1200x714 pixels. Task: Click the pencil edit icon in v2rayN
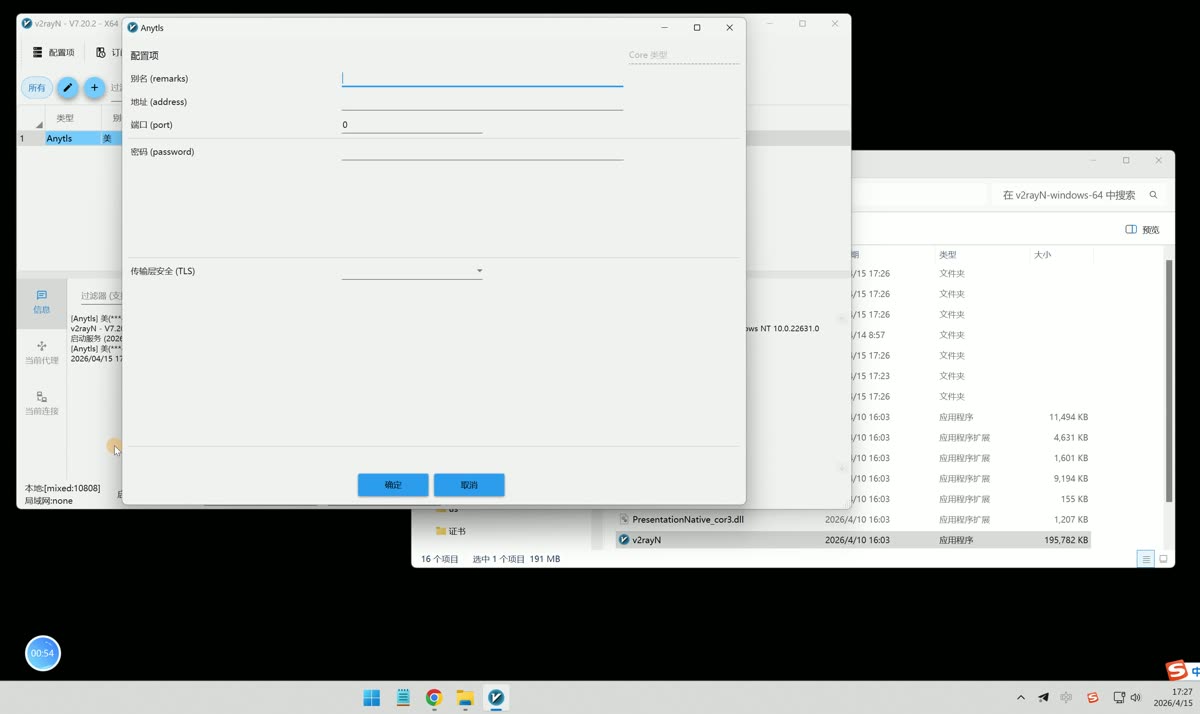click(x=67, y=88)
